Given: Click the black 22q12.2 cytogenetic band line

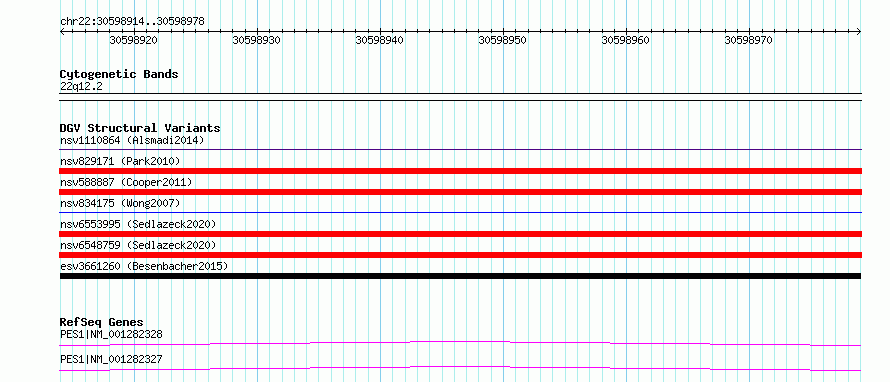Looking at the screenshot, I should click(460, 97).
